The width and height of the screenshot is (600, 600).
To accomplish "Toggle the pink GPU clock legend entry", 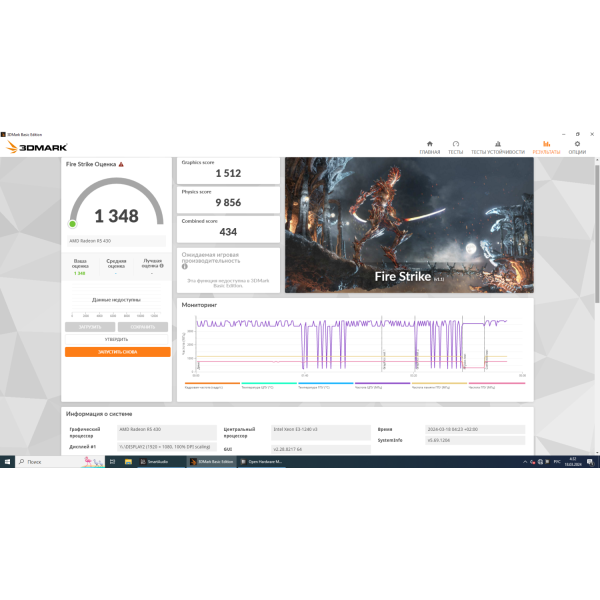I will coord(497,385).
